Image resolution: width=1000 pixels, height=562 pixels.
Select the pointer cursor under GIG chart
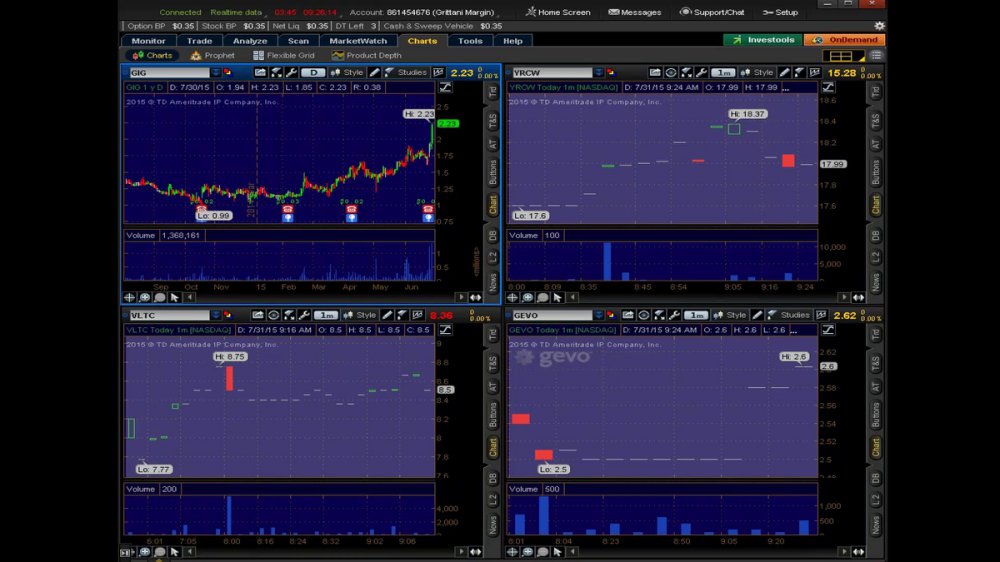175,298
